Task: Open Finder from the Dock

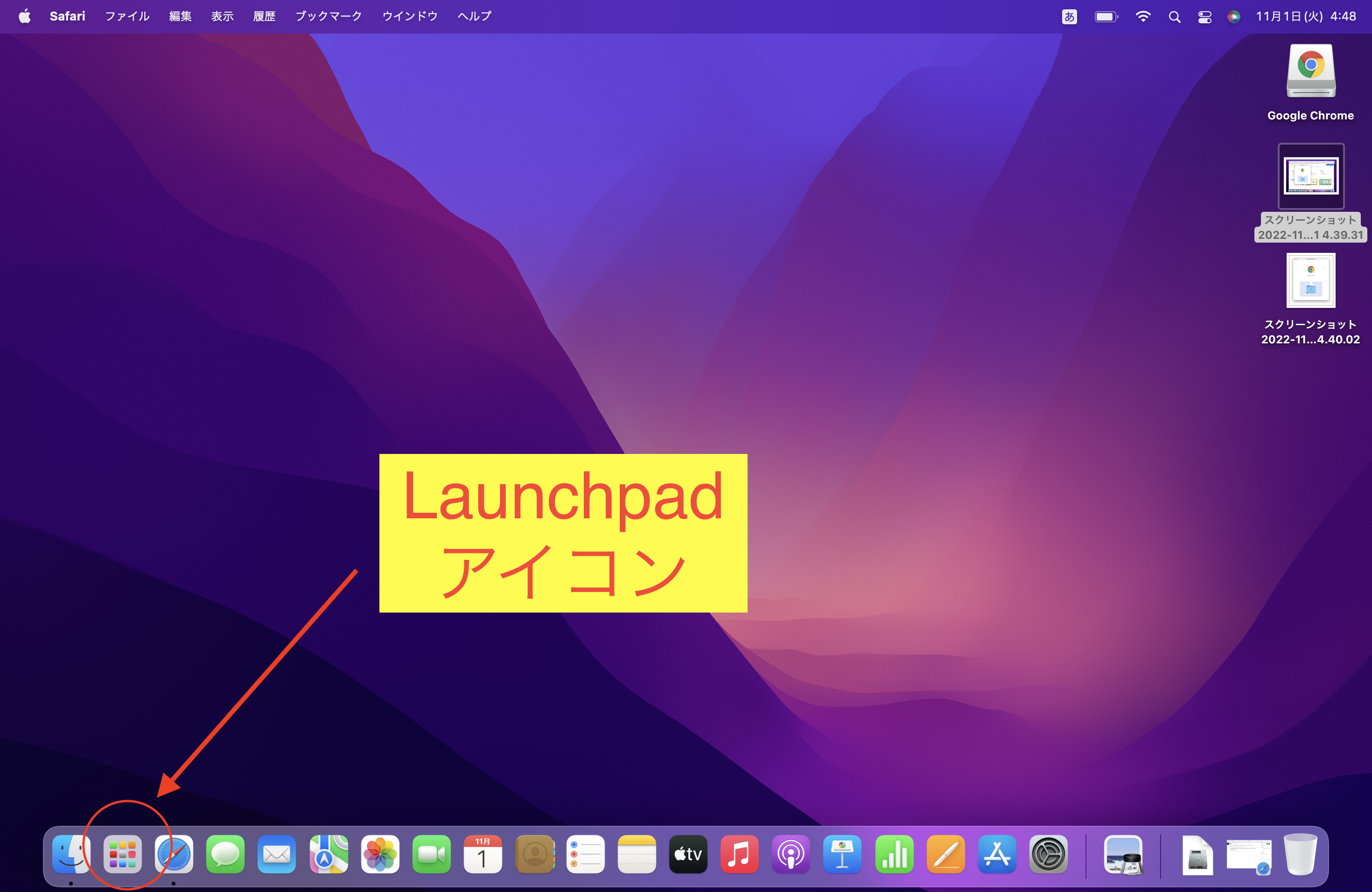Action: pyautogui.click(x=71, y=854)
